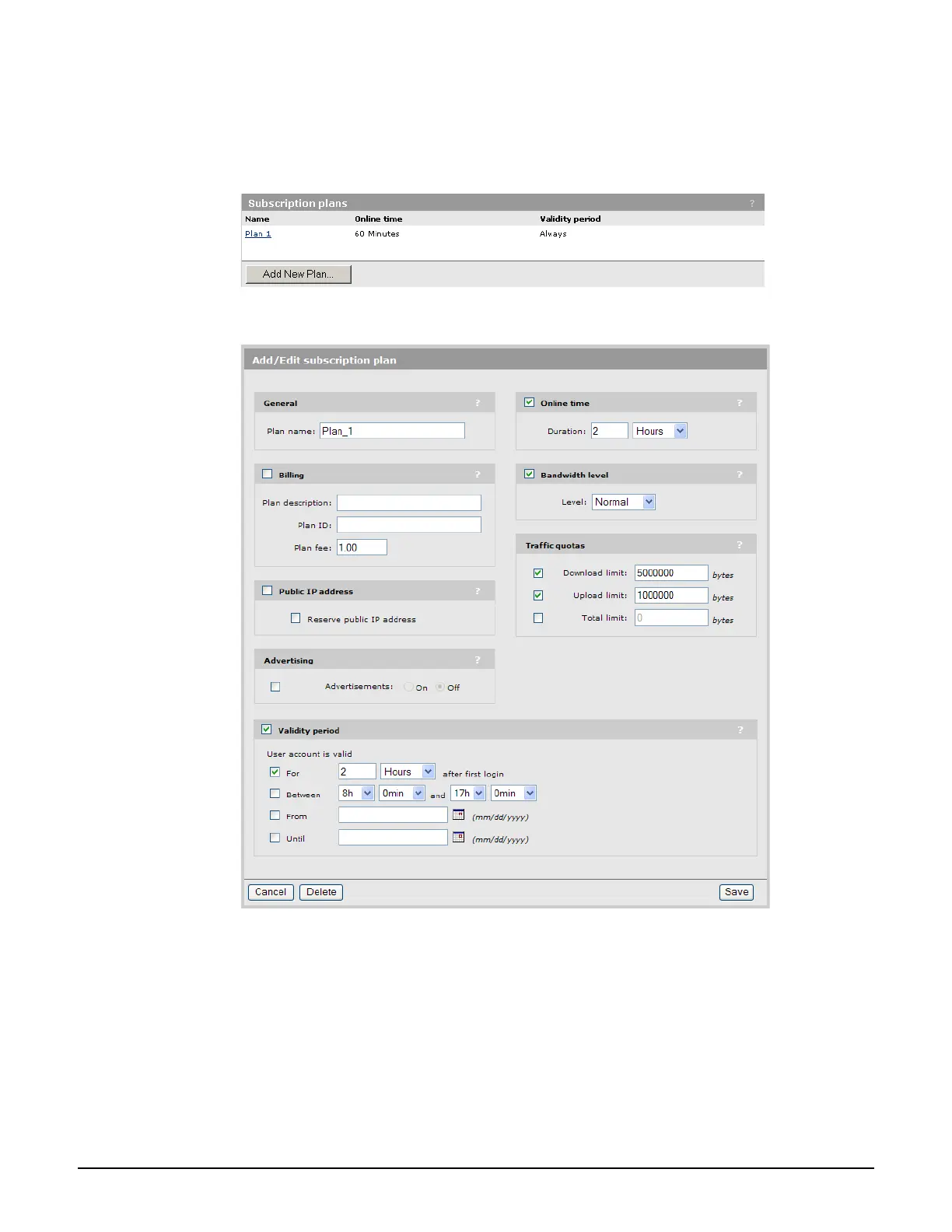
Task: Open help icon in General section
Action: tap(478, 403)
